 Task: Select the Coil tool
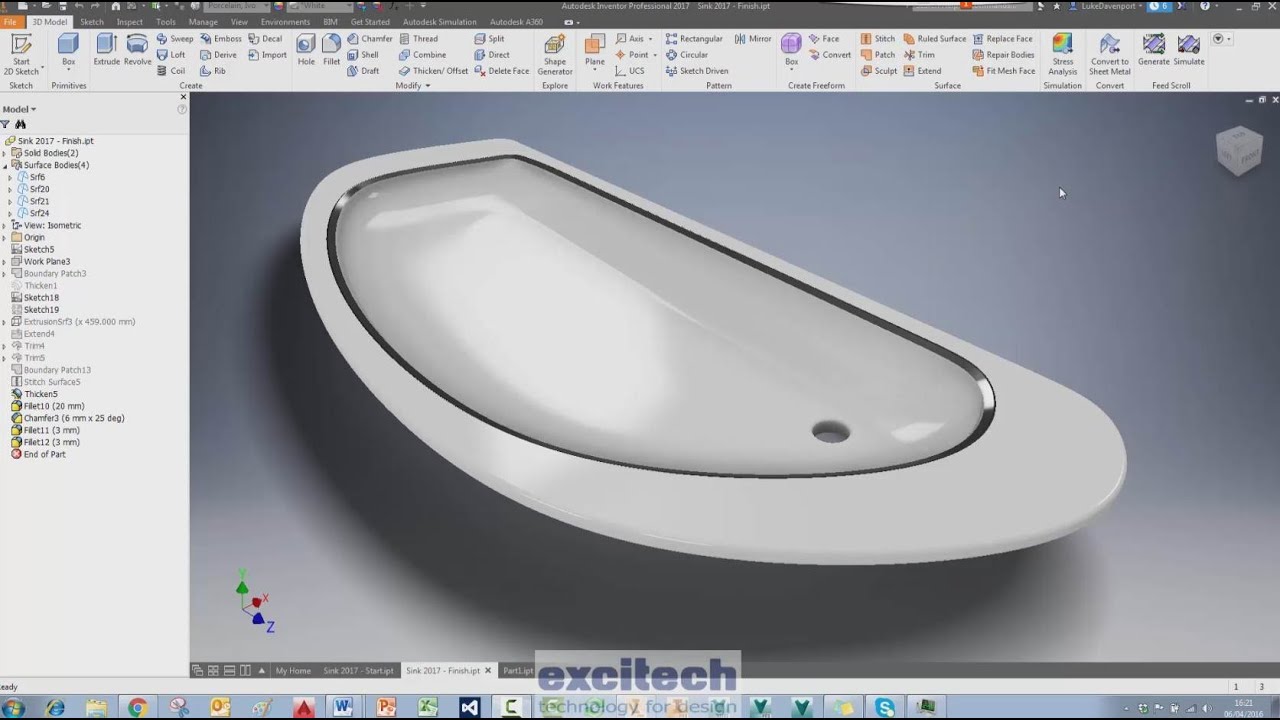coord(171,71)
